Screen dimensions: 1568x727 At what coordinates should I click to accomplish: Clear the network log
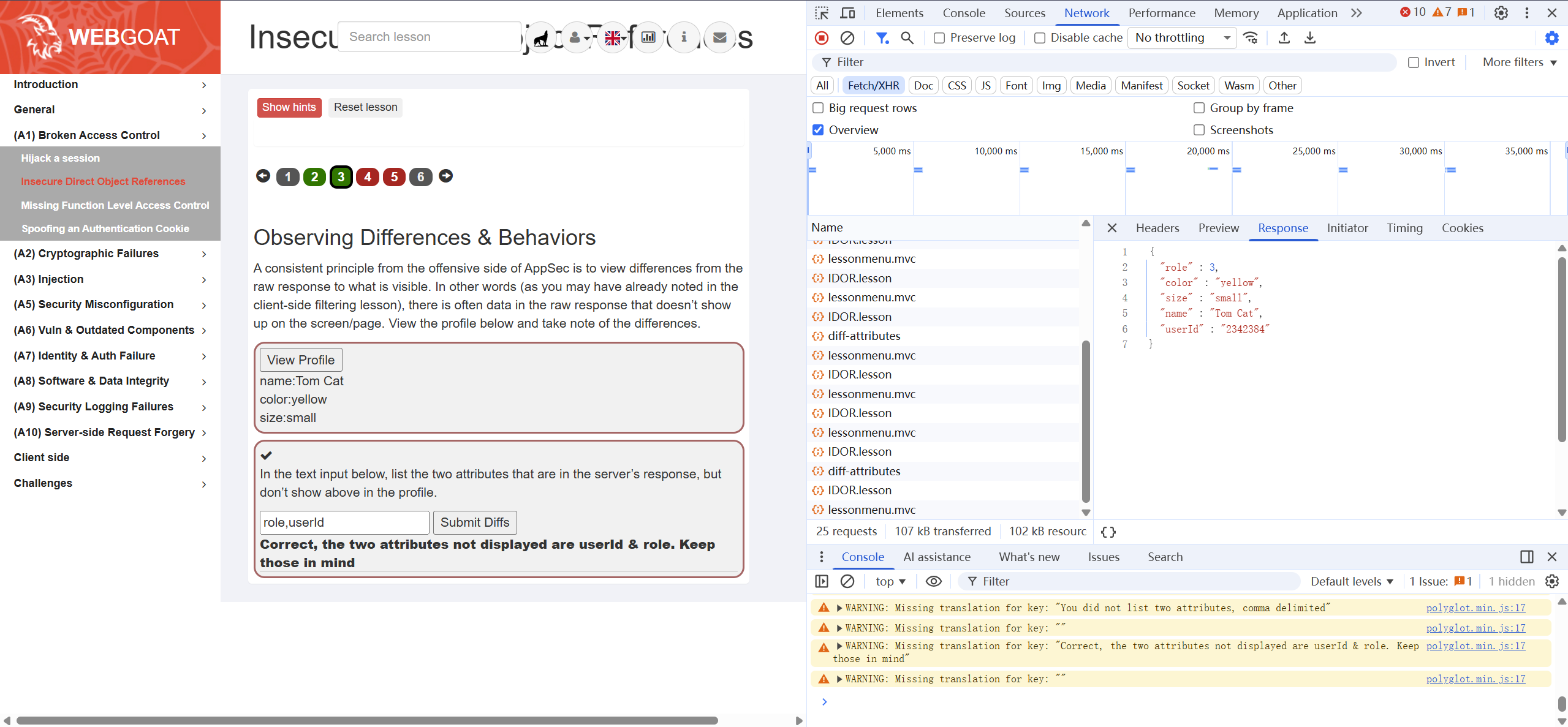click(x=847, y=38)
